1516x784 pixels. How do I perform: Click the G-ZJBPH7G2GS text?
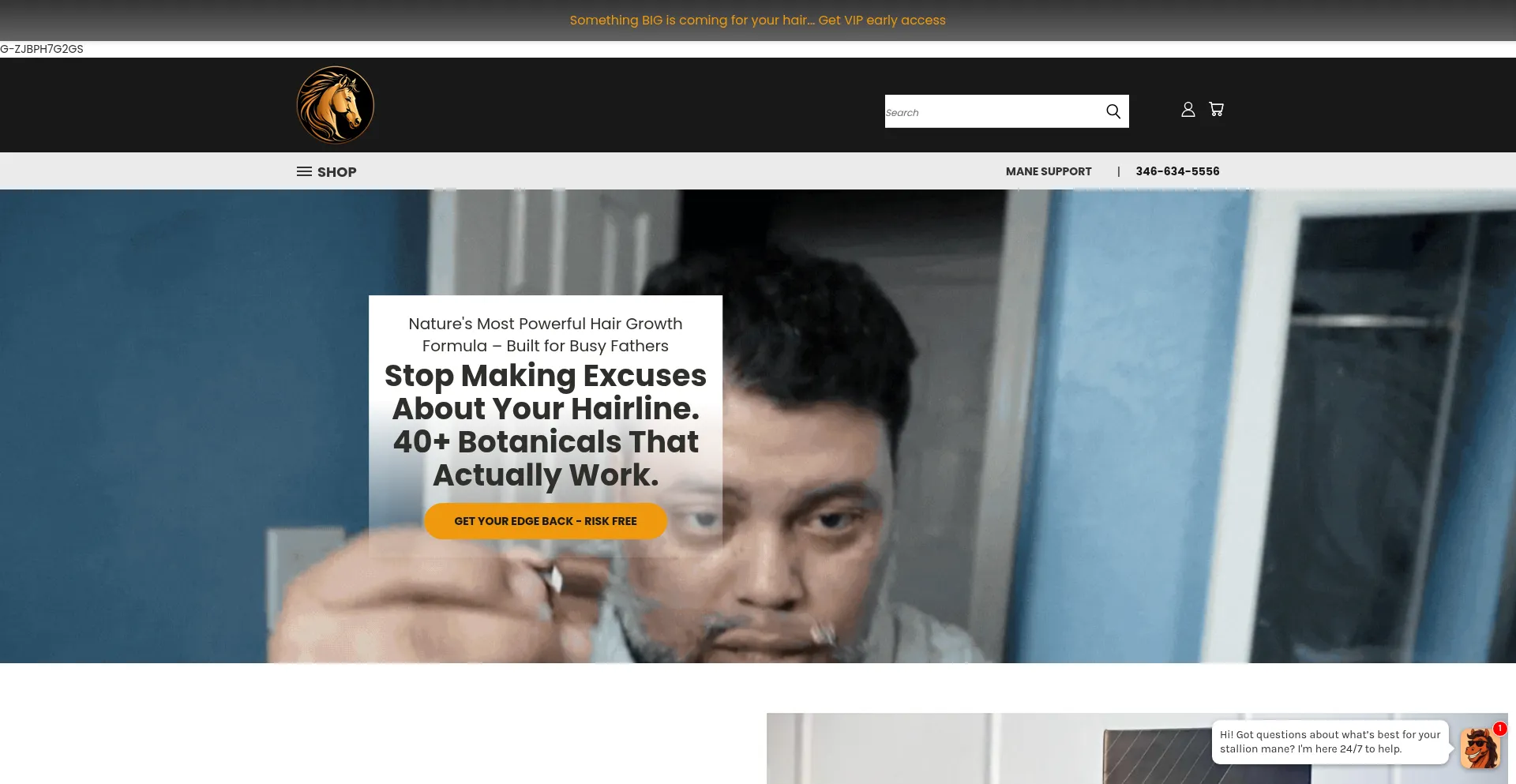[x=42, y=49]
